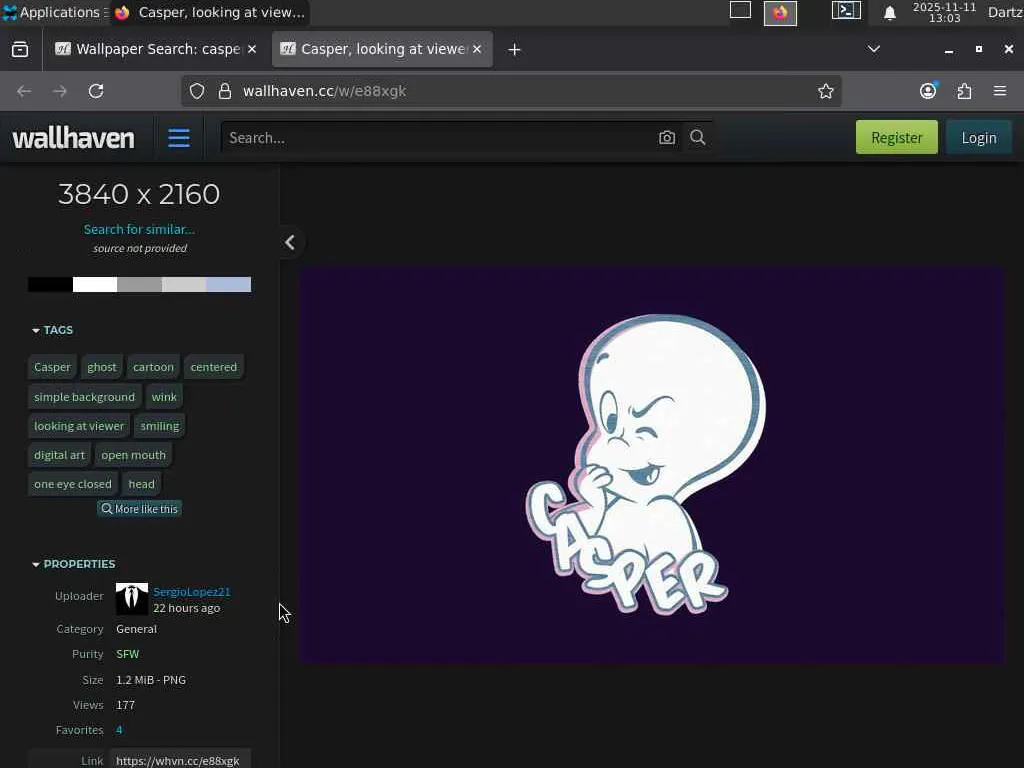The height and width of the screenshot is (768, 1024).
Task: Collapse the TAGS section
Action: click(52, 330)
